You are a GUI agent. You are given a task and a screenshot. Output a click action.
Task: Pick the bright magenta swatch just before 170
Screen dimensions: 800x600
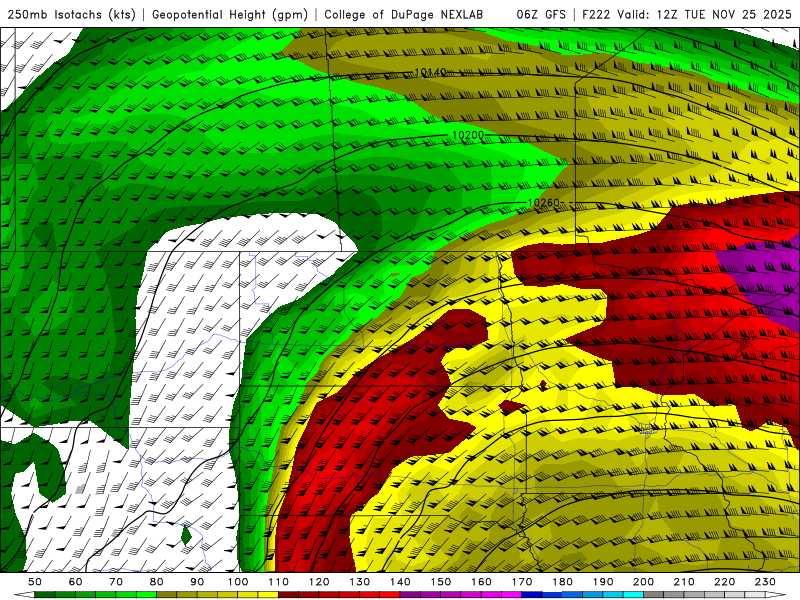click(x=511, y=595)
